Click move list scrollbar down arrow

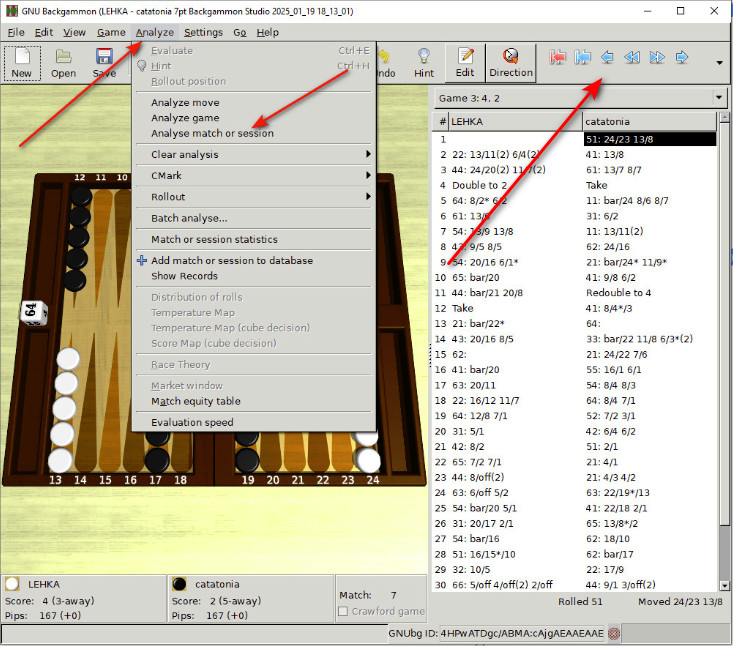click(x=724, y=585)
